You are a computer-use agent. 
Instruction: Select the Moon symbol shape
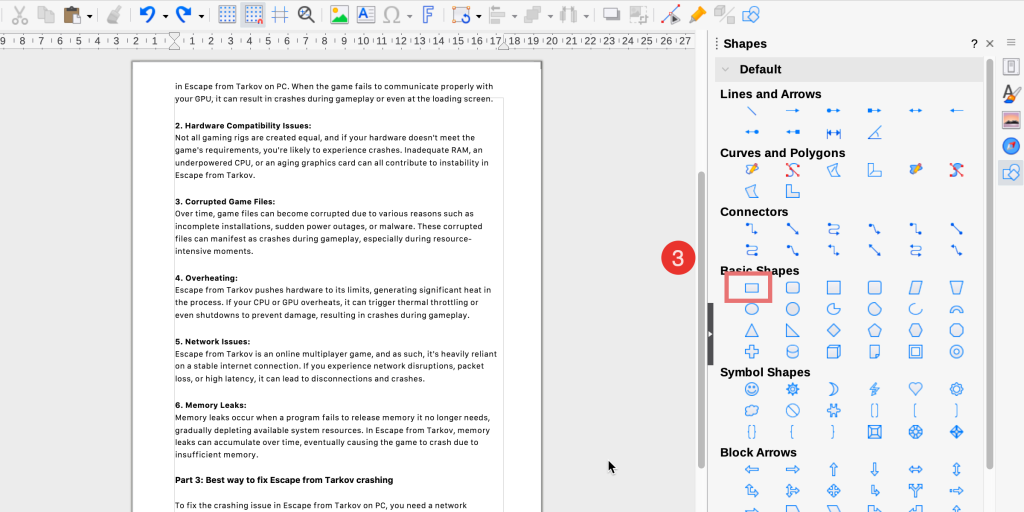[833, 389]
